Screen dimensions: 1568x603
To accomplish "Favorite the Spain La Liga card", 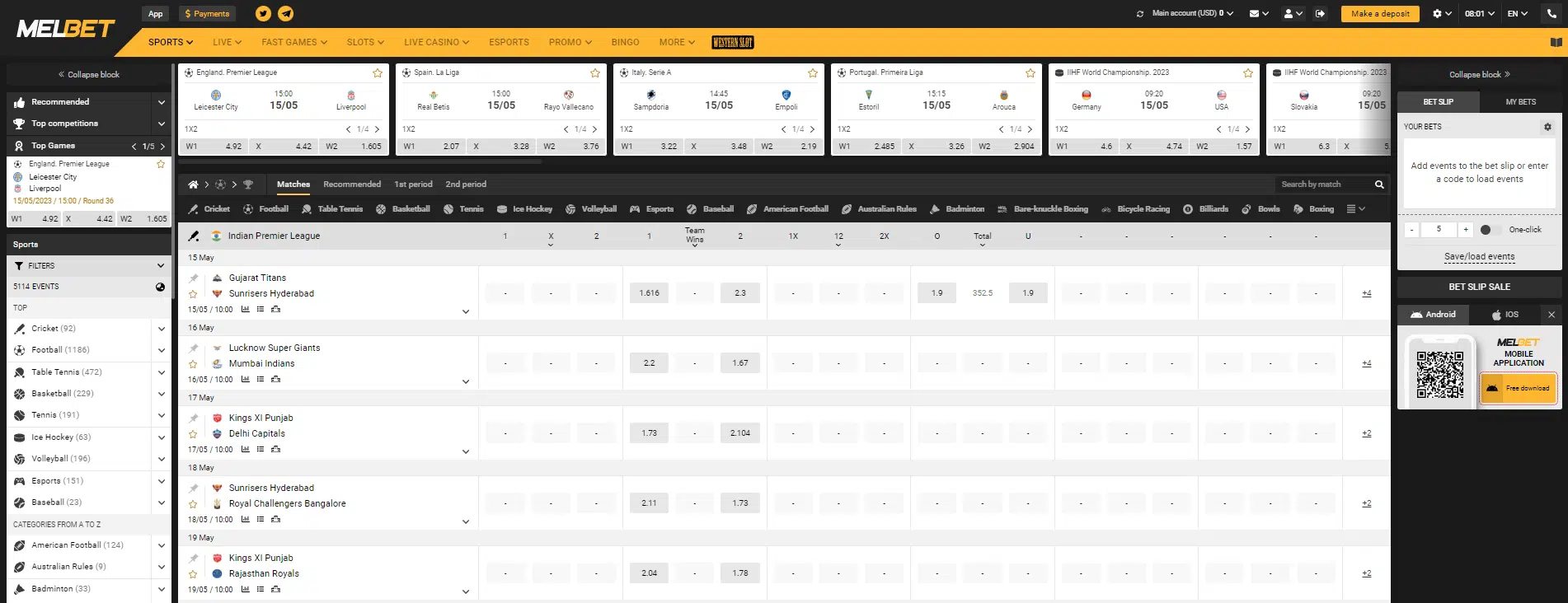I will coord(595,73).
